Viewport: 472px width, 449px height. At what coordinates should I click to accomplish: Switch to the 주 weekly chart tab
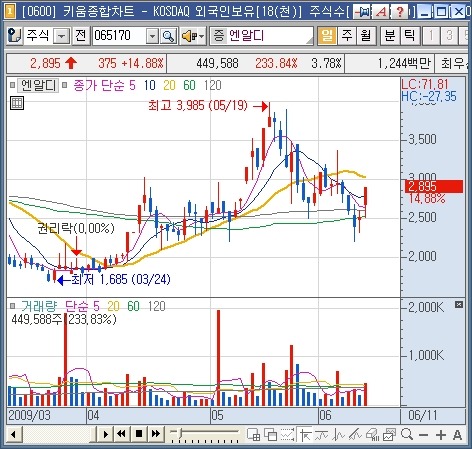point(347,35)
